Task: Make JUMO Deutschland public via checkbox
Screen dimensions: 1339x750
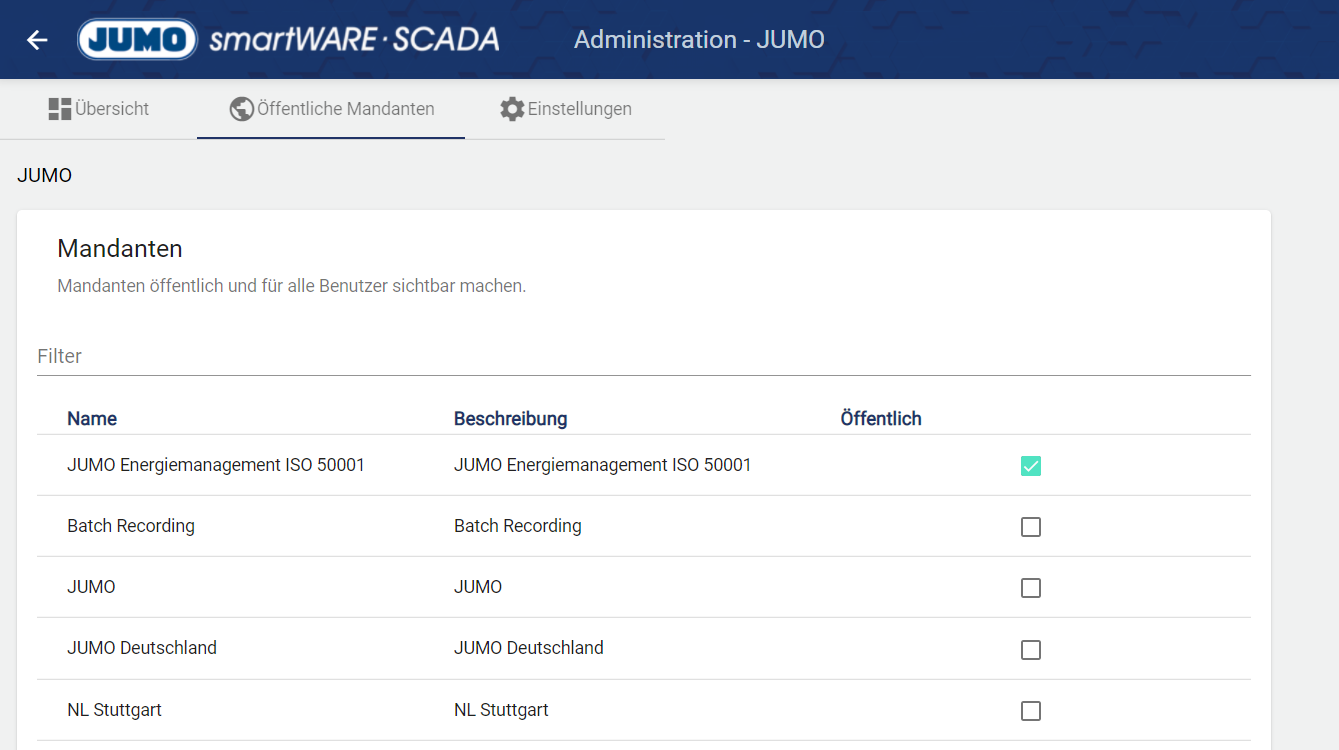Action: click(x=1031, y=650)
